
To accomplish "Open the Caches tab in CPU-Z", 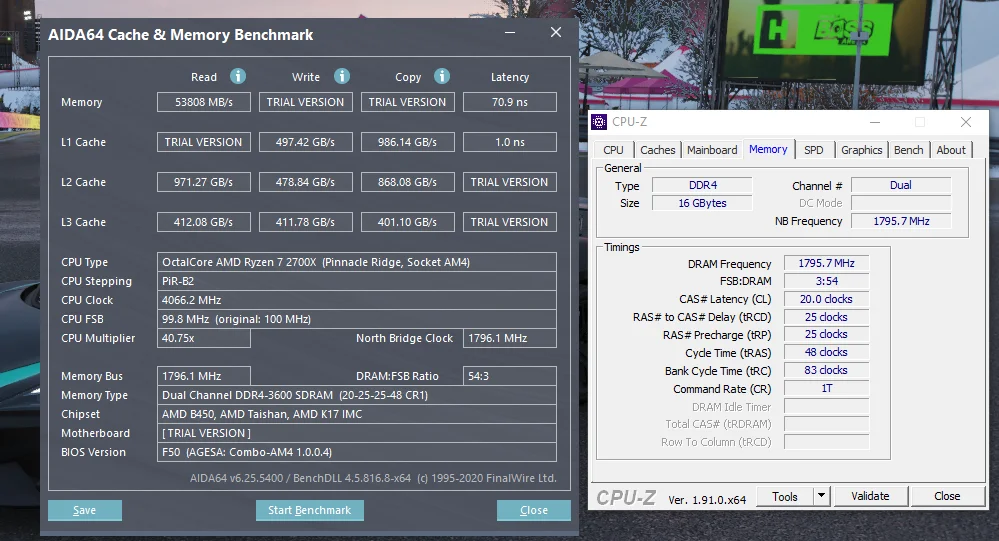I will tap(658, 150).
